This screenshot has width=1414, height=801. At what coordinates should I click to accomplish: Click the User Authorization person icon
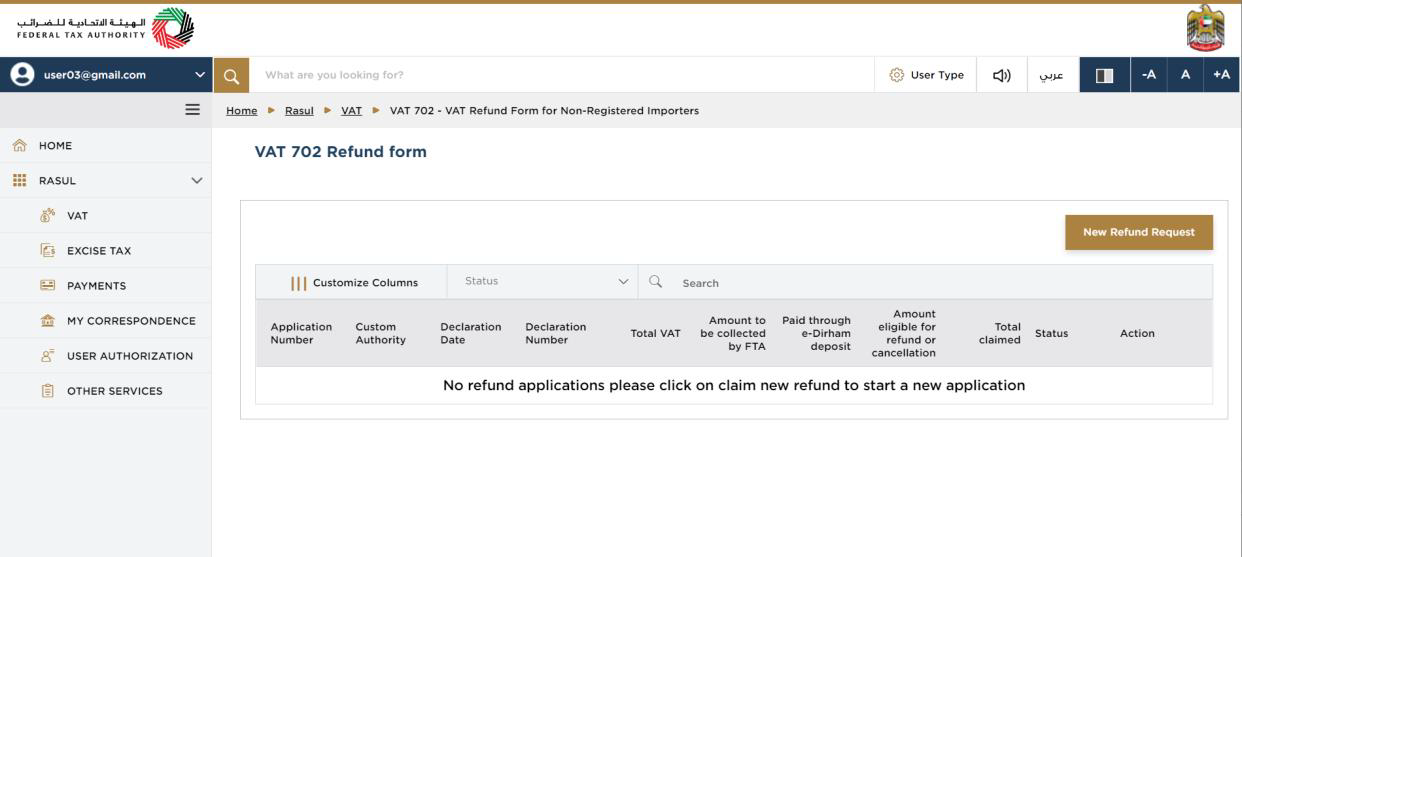tap(47, 356)
